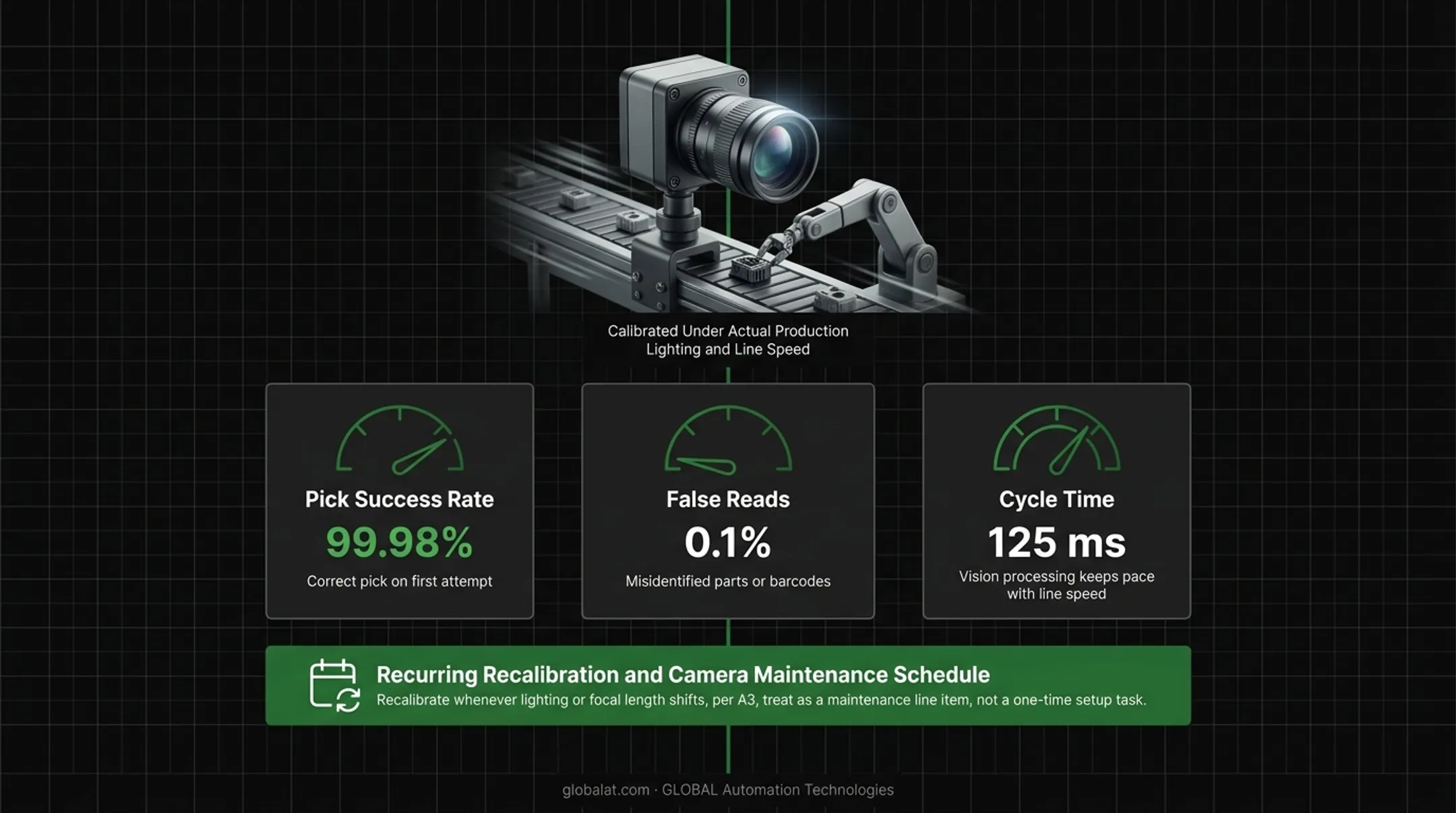The width and height of the screenshot is (1456, 813).
Task: Click the Recurring Recalibration banner heading
Action: click(683, 674)
